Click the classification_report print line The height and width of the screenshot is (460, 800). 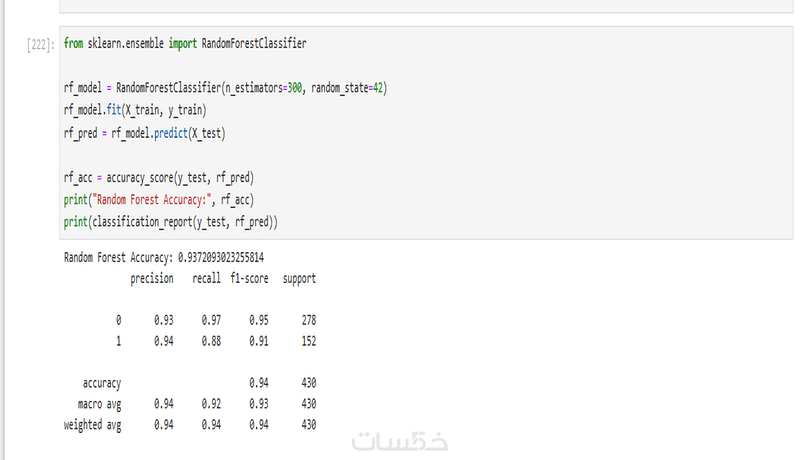pos(170,222)
